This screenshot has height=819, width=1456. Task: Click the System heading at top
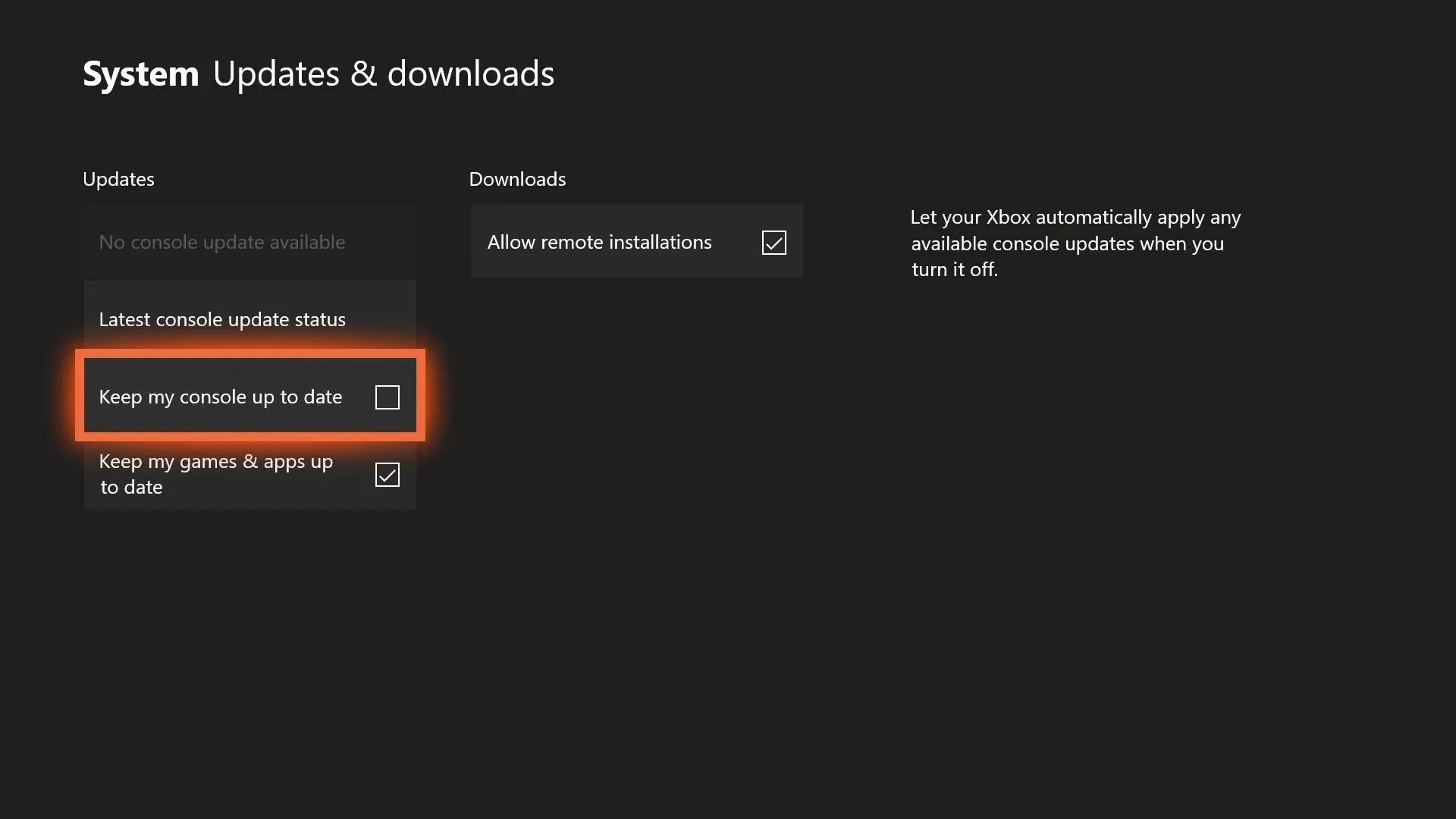140,74
